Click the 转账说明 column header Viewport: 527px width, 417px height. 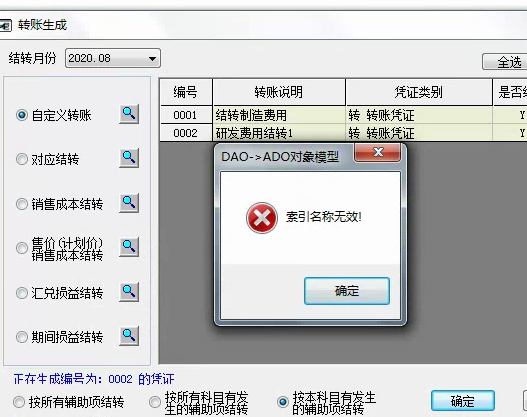279,92
